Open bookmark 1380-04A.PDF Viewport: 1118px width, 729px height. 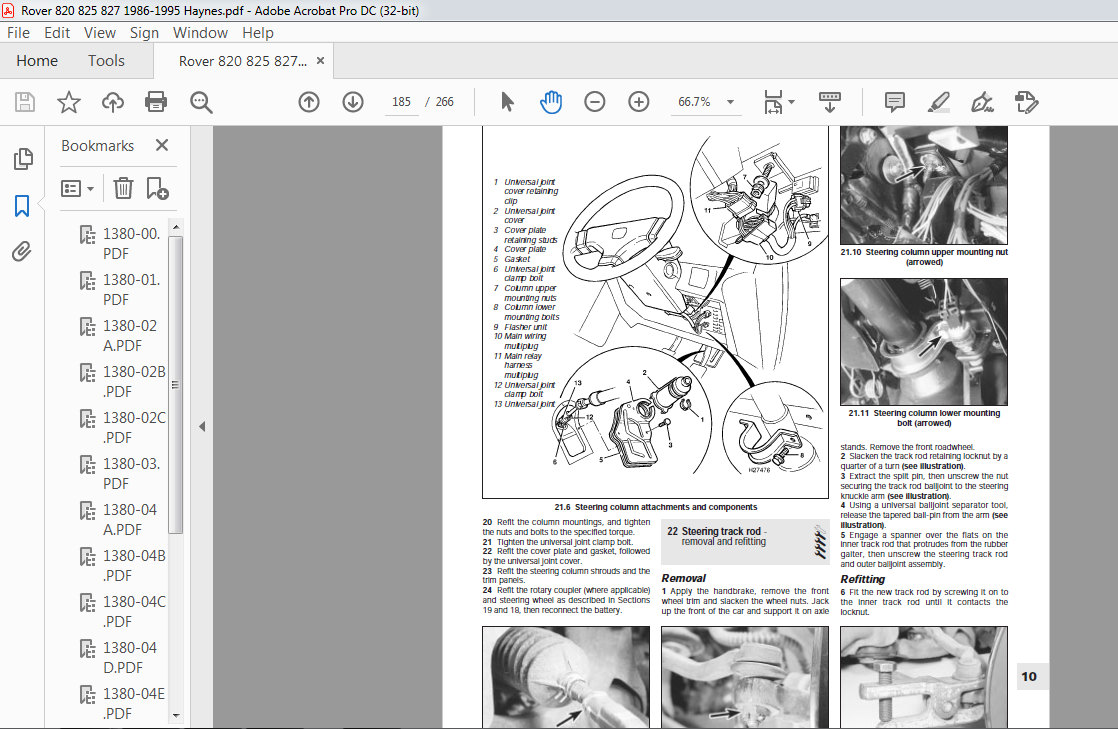pyautogui.click(x=125, y=519)
